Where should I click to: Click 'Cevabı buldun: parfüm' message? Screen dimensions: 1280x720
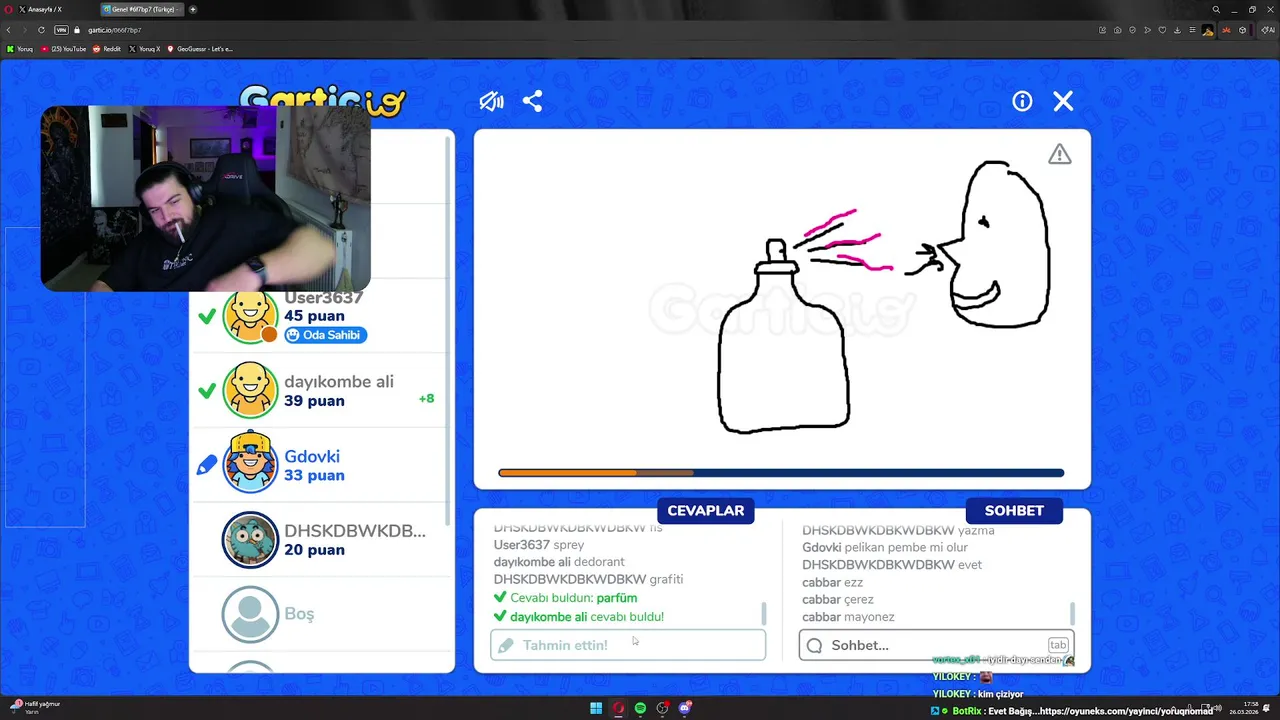tap(565, 598)
